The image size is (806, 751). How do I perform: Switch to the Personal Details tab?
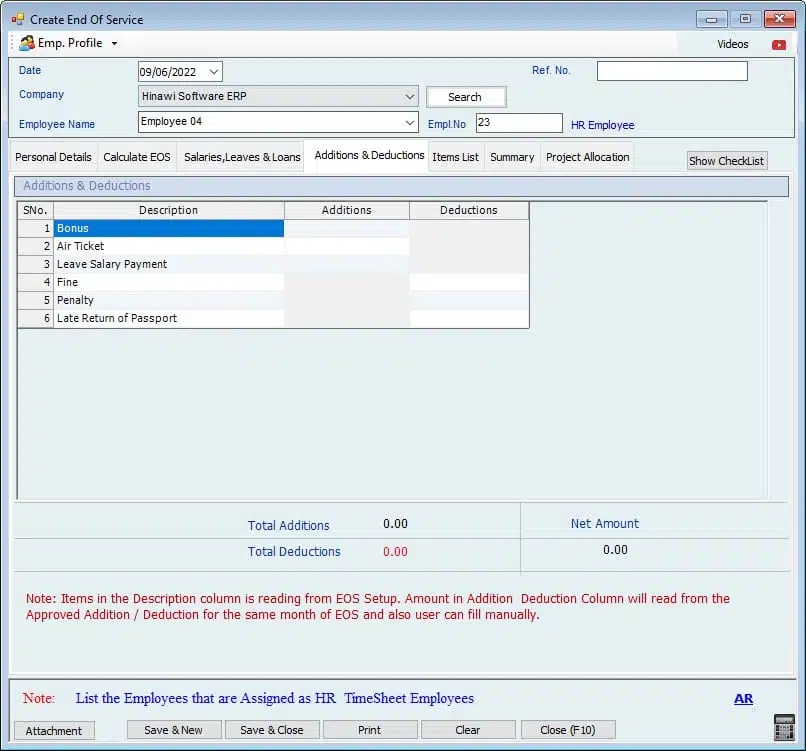[x=53, y=157]
